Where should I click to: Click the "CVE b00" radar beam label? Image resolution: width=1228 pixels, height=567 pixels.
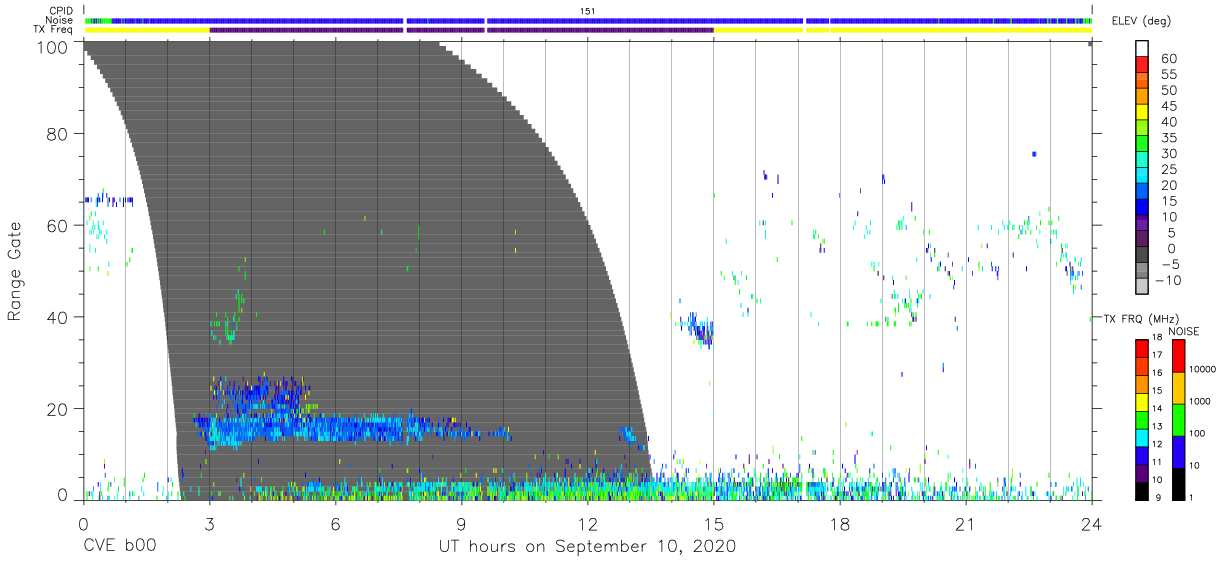click(119, 546)
